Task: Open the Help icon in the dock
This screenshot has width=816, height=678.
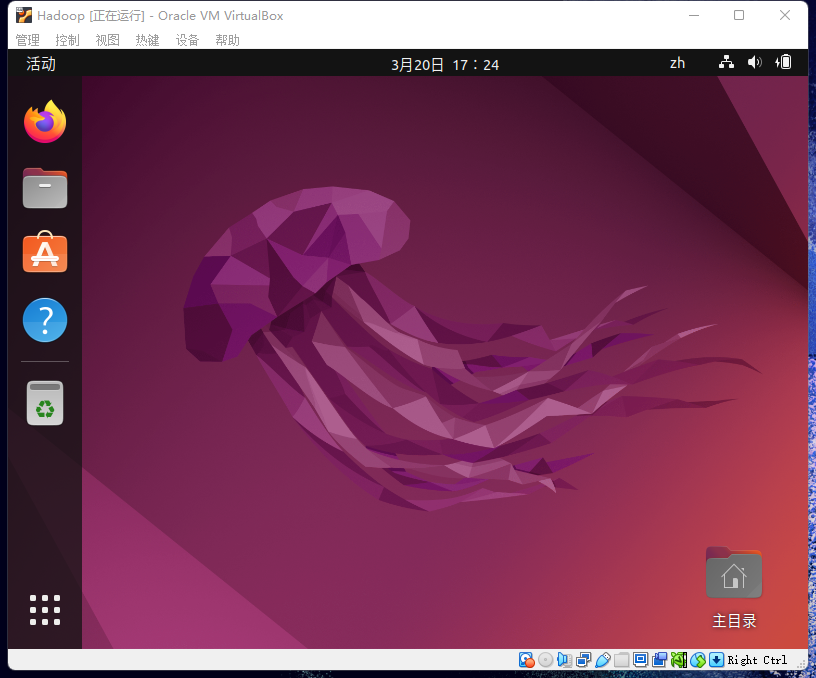Action: point(45,320)
